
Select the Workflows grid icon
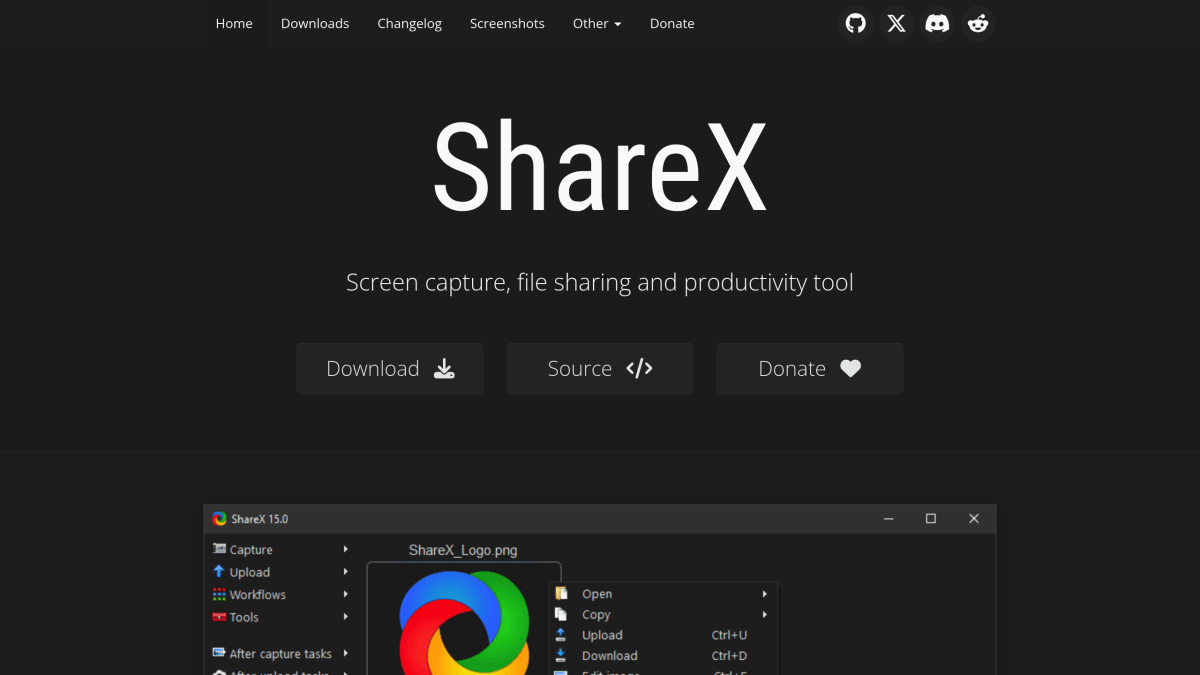tap(218, 594)
